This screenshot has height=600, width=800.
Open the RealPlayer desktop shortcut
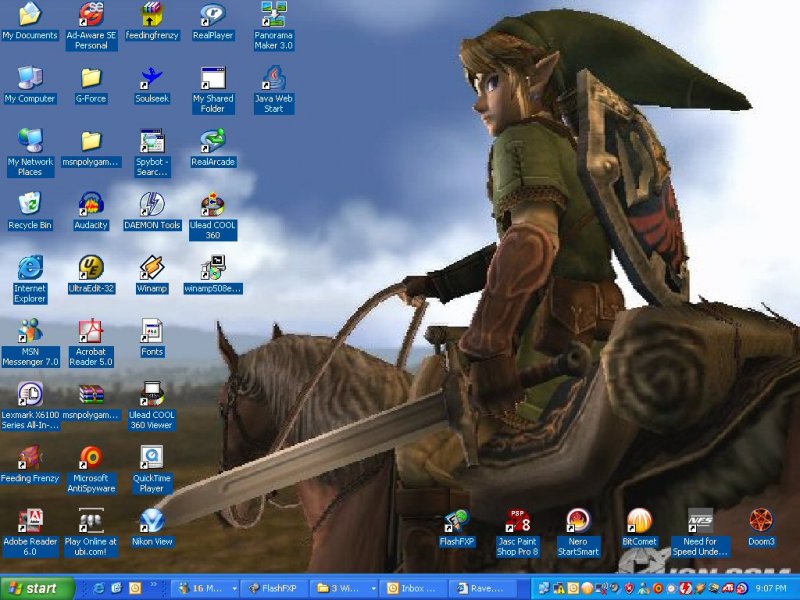point(213,21)
